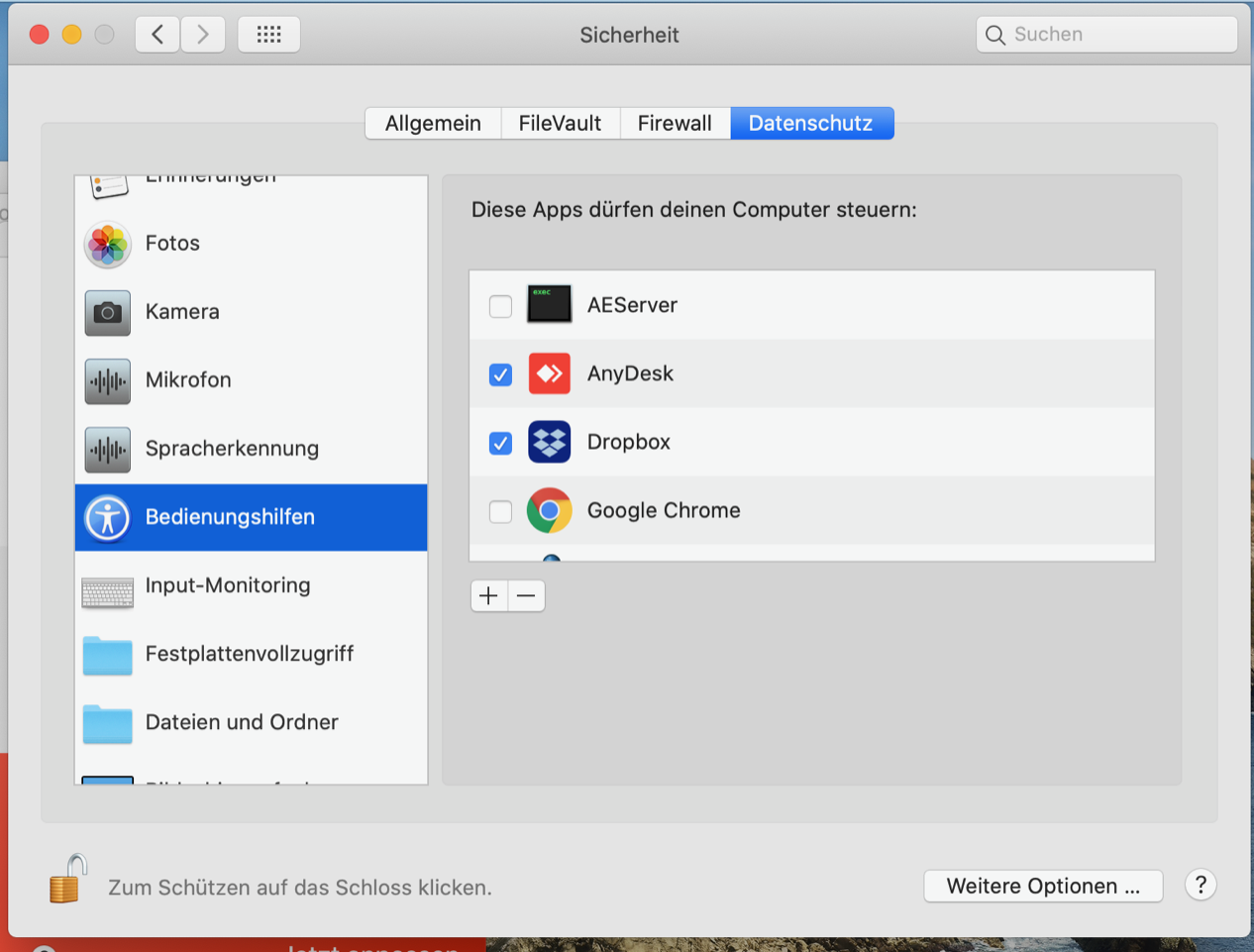The height and width of the screenshot is (952, 1254).
Task: Click the open padlock icon
Action: tap(68, 878)
